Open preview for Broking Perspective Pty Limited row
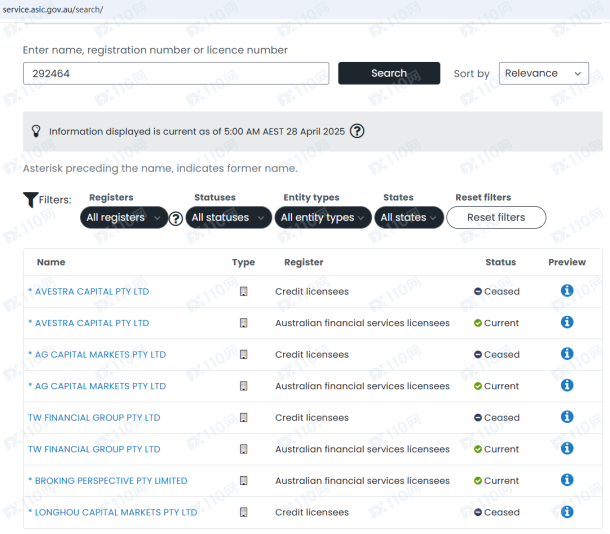 click(567, 480)
